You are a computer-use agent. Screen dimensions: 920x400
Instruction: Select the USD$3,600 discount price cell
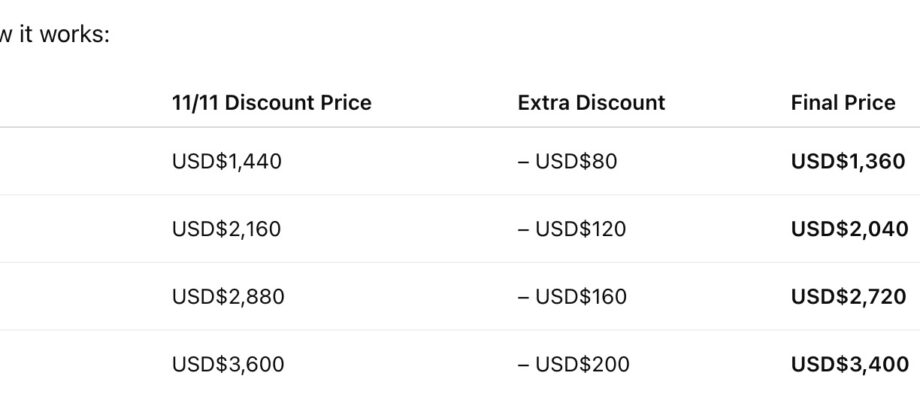click(x=228, y=365)
